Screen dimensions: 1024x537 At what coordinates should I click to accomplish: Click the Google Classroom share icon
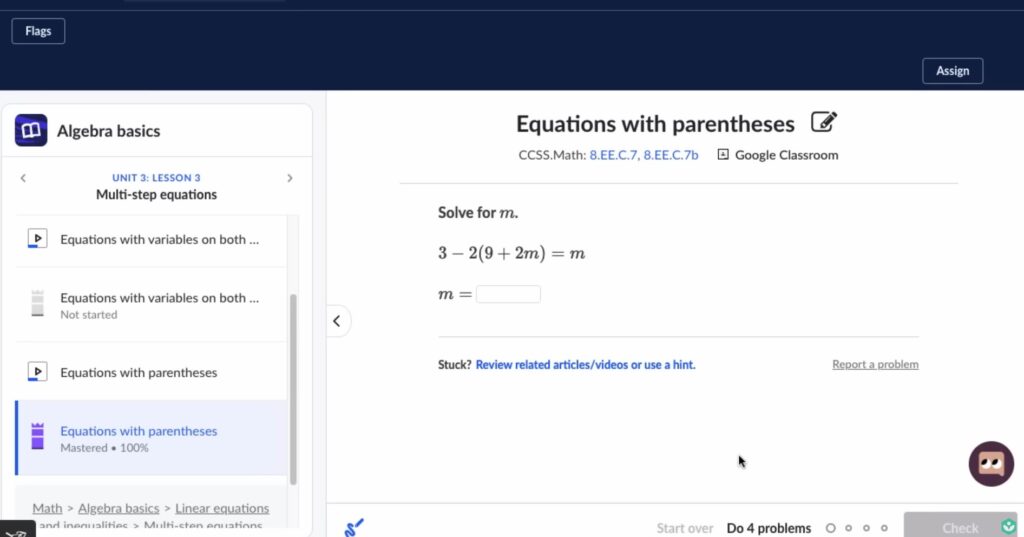click(x=723, y=155)
